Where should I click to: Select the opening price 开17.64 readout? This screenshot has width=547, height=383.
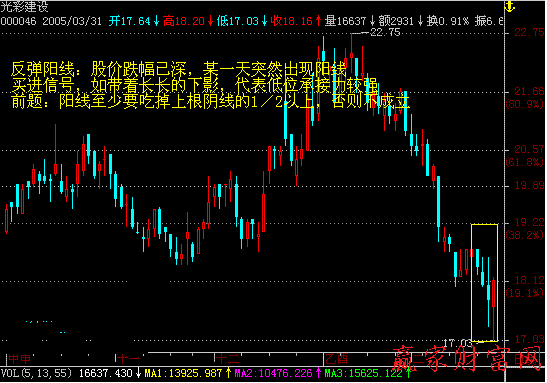point(130,21)
